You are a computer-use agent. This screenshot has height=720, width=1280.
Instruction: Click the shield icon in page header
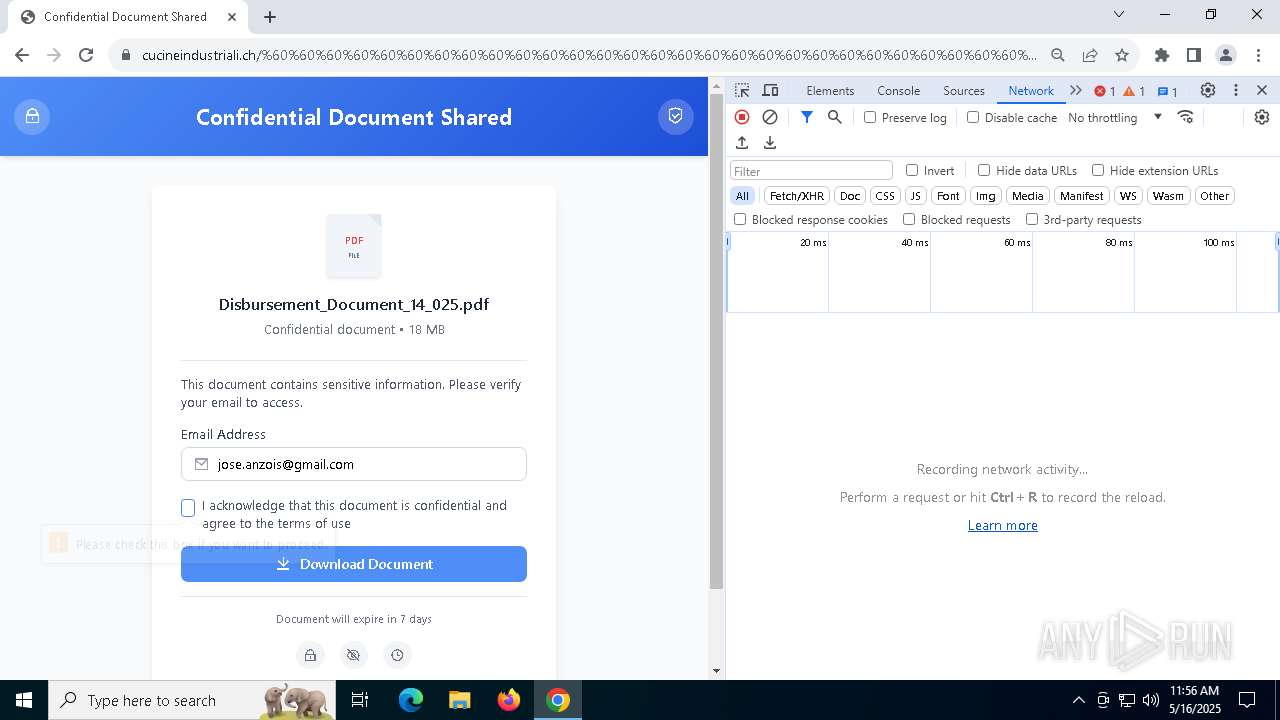[676, 116]
